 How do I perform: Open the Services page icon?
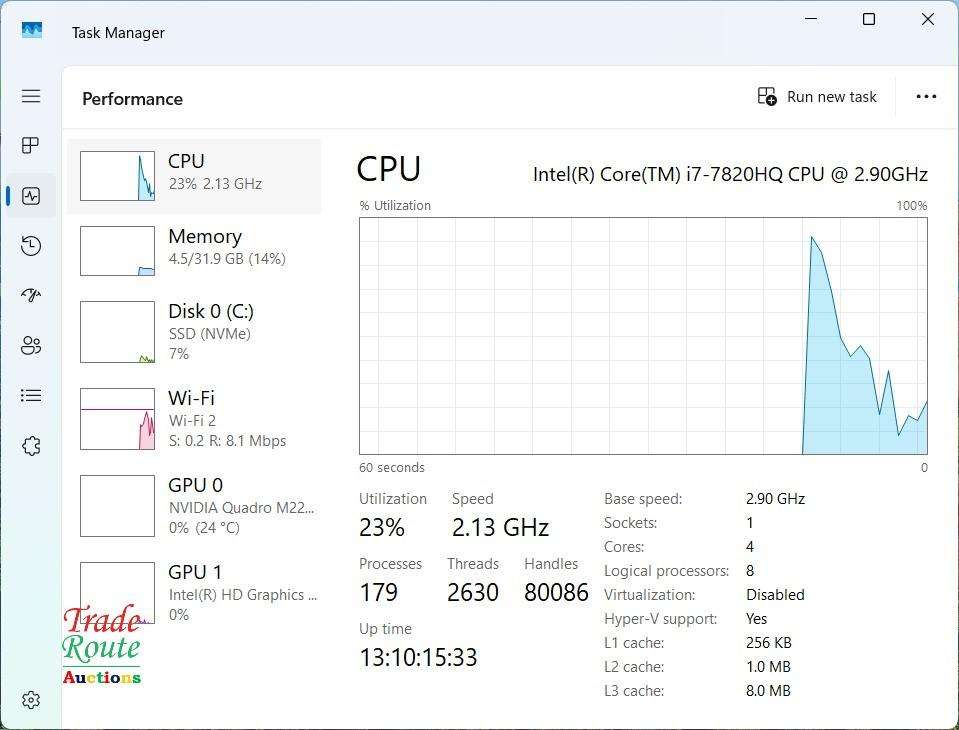coord(31,446)
